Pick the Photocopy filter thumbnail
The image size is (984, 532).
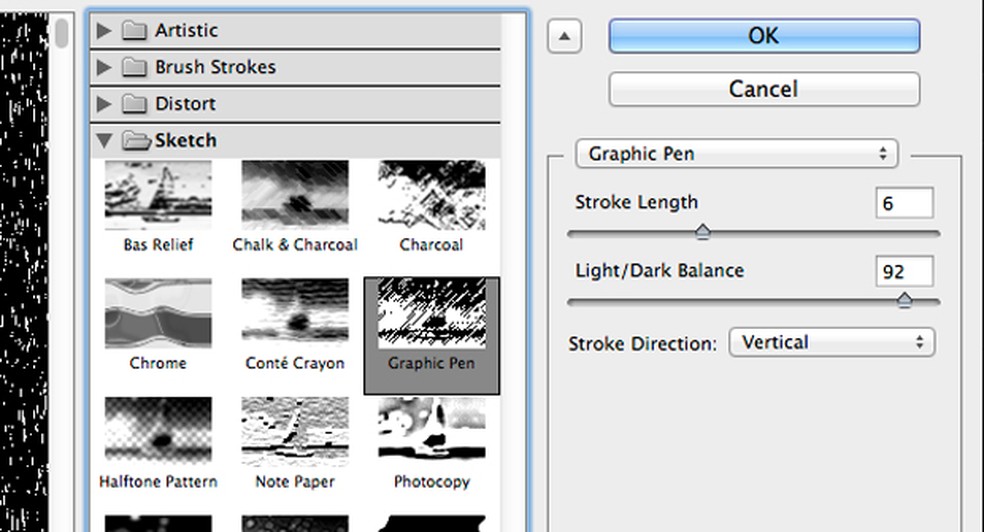coord(431,432)
